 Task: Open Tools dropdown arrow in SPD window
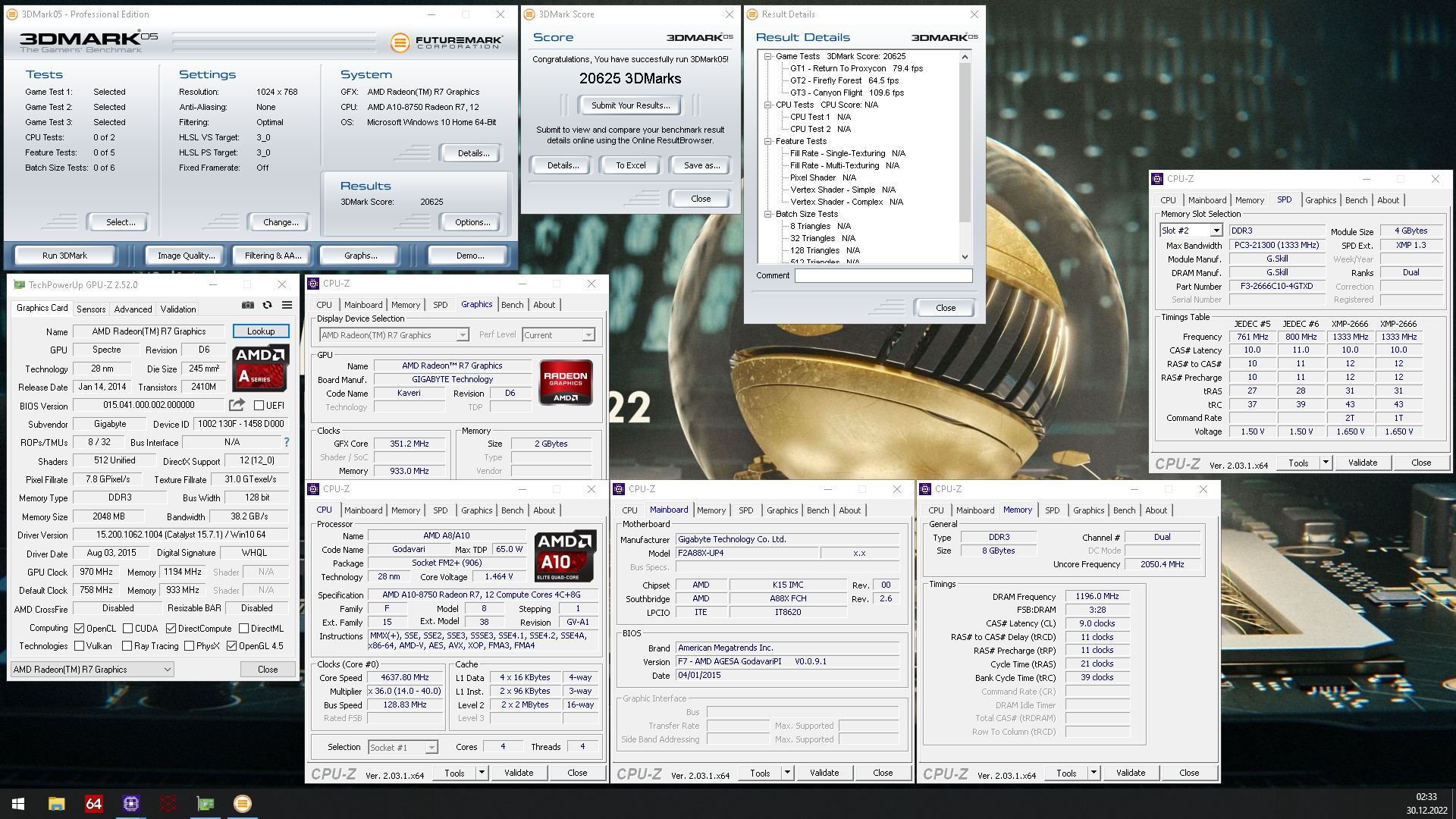[x=1326, y=463]
